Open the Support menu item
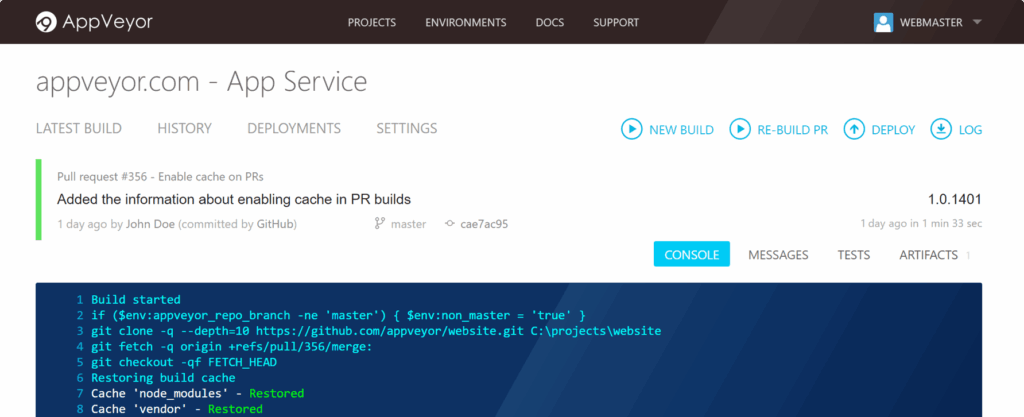Image resolution: width=1024 pixels, height=417 pixels. 616,22
